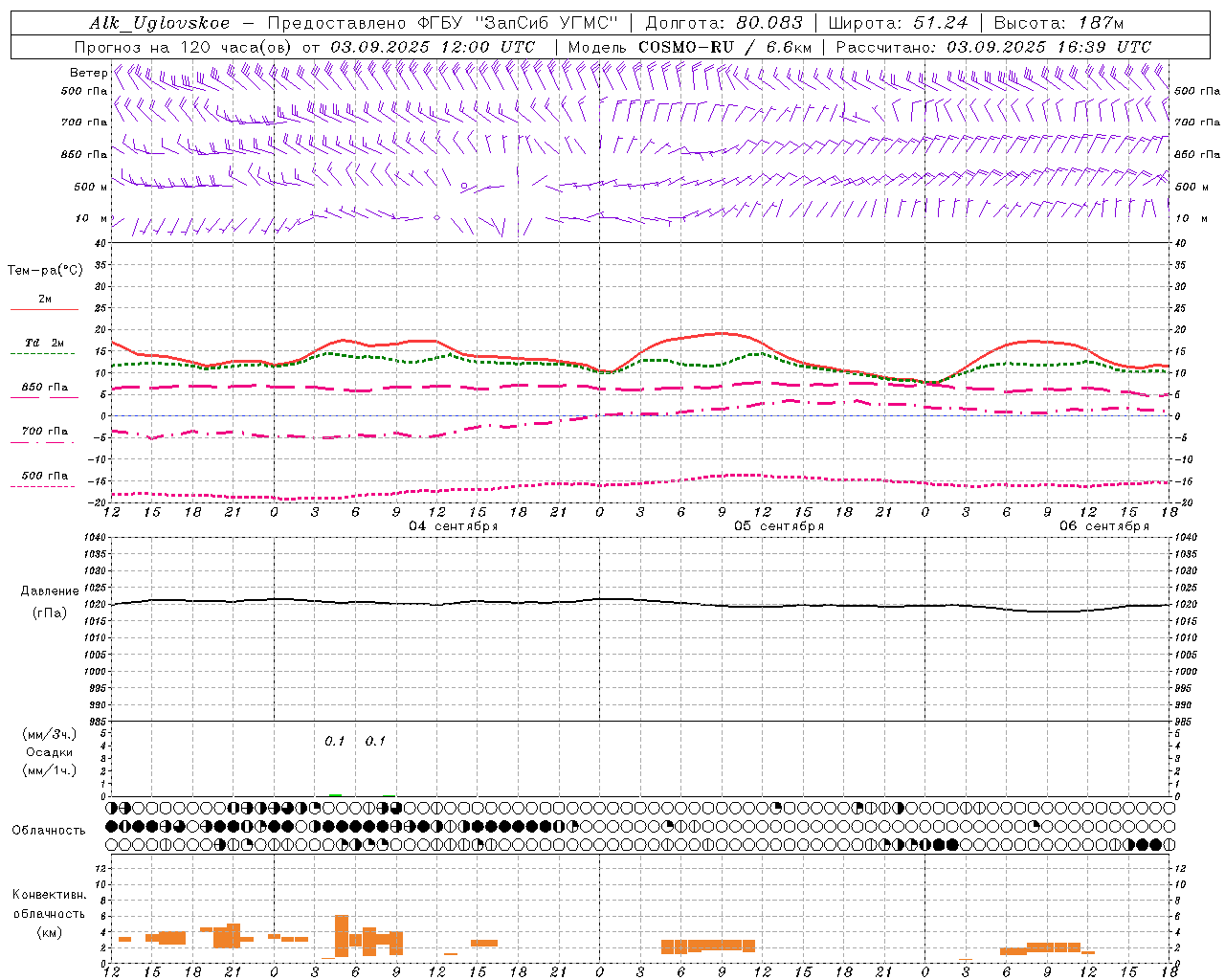Click the Давление pressure panel label

tap(50, 591)
